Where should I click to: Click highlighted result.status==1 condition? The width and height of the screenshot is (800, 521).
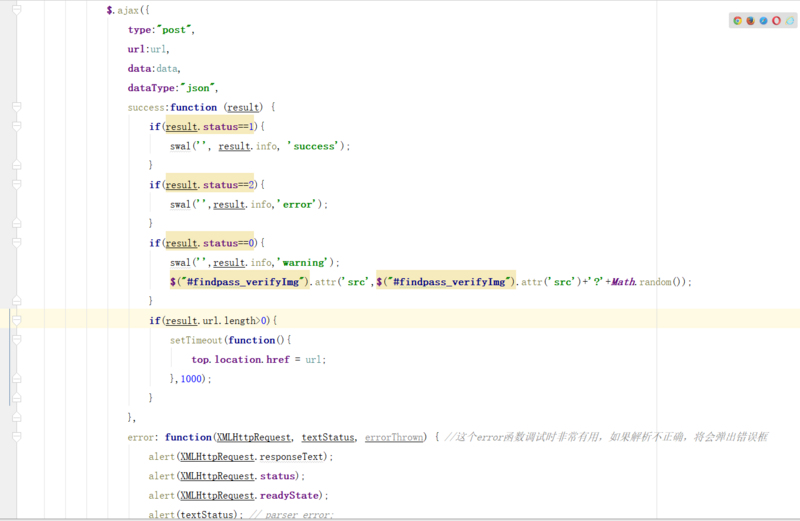point(209,127)
